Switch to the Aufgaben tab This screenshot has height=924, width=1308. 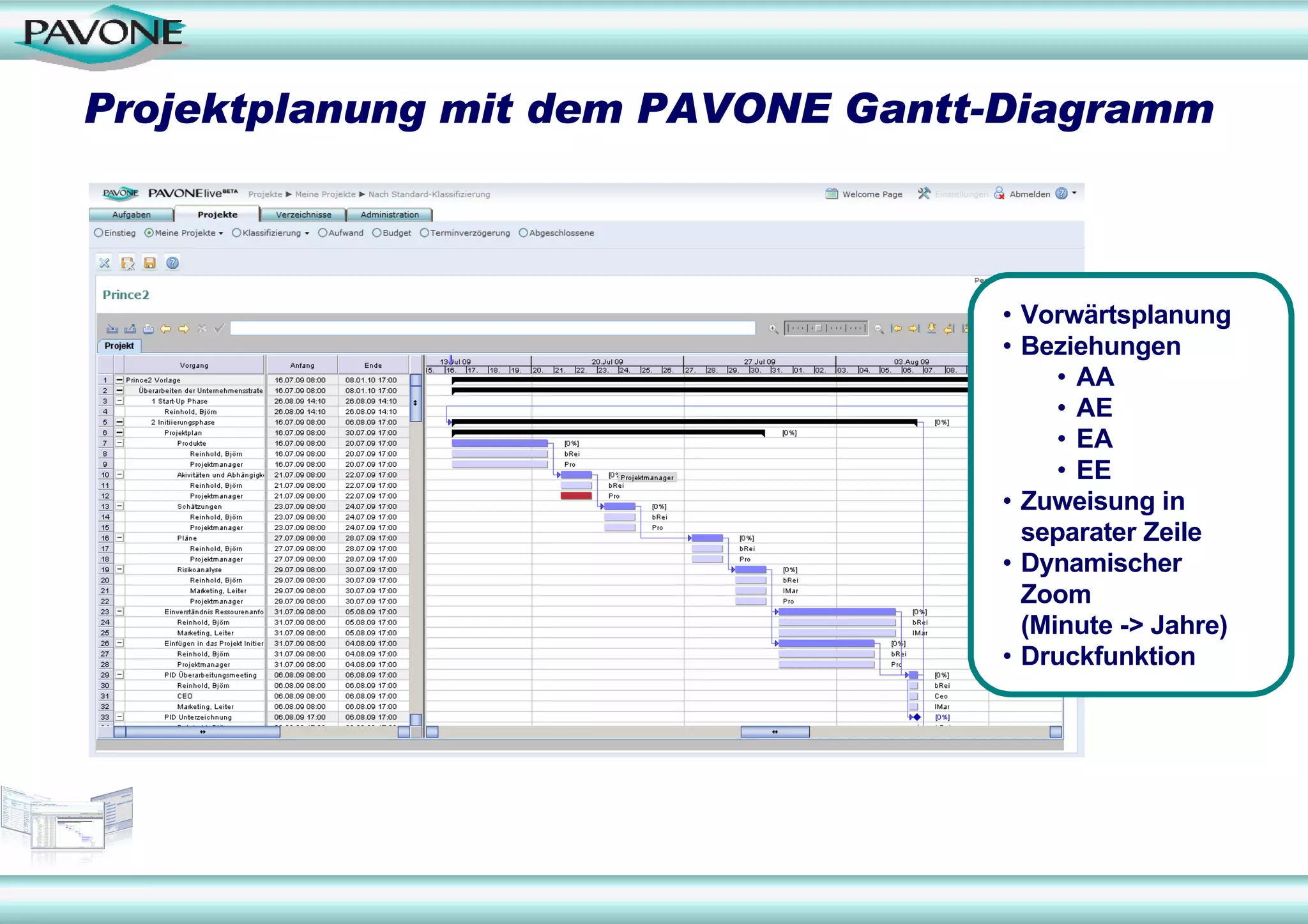coord(132,215)
